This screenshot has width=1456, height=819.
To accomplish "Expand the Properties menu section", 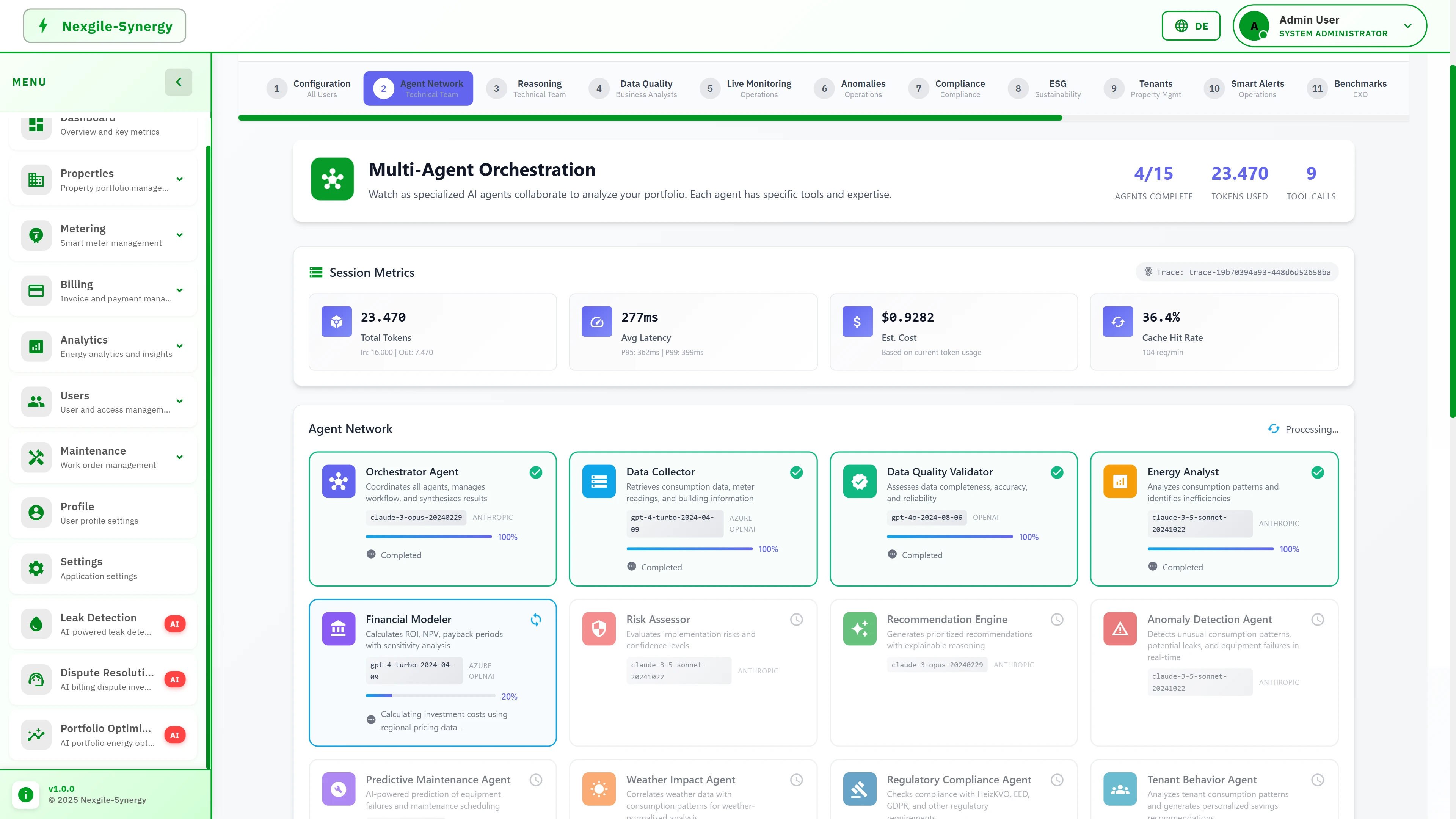I will [179, 179].
